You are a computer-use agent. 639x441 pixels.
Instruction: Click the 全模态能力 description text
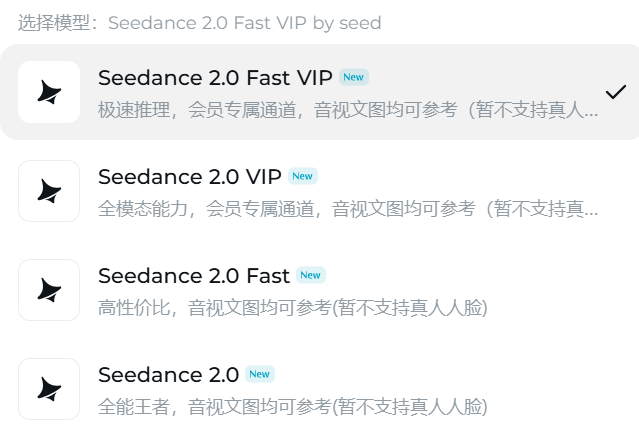tap(348, 209)
